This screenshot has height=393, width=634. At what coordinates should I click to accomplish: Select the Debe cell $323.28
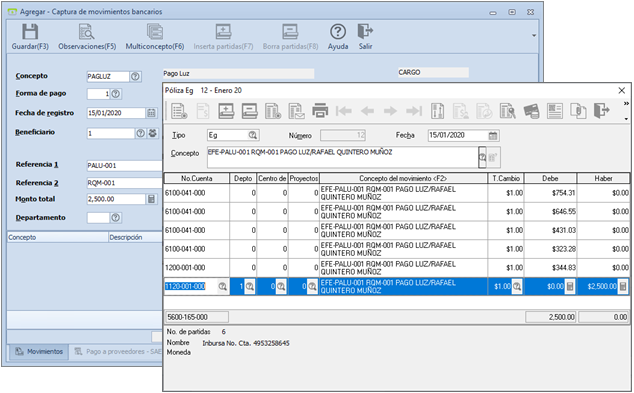550,249
